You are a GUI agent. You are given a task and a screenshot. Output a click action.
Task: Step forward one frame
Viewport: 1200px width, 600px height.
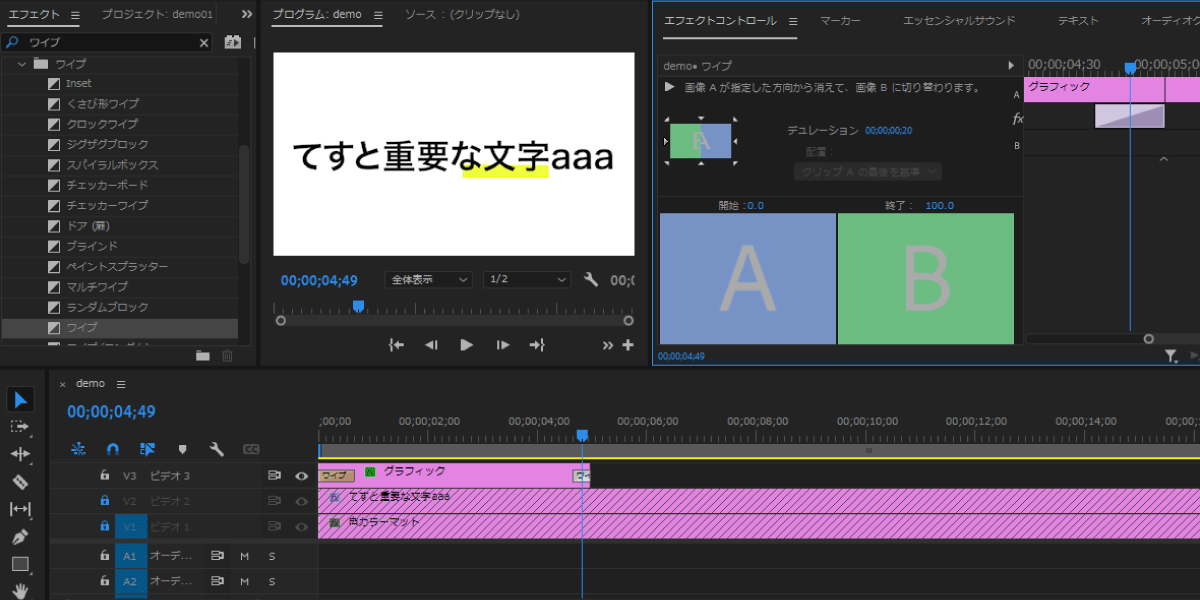(502, 345)
